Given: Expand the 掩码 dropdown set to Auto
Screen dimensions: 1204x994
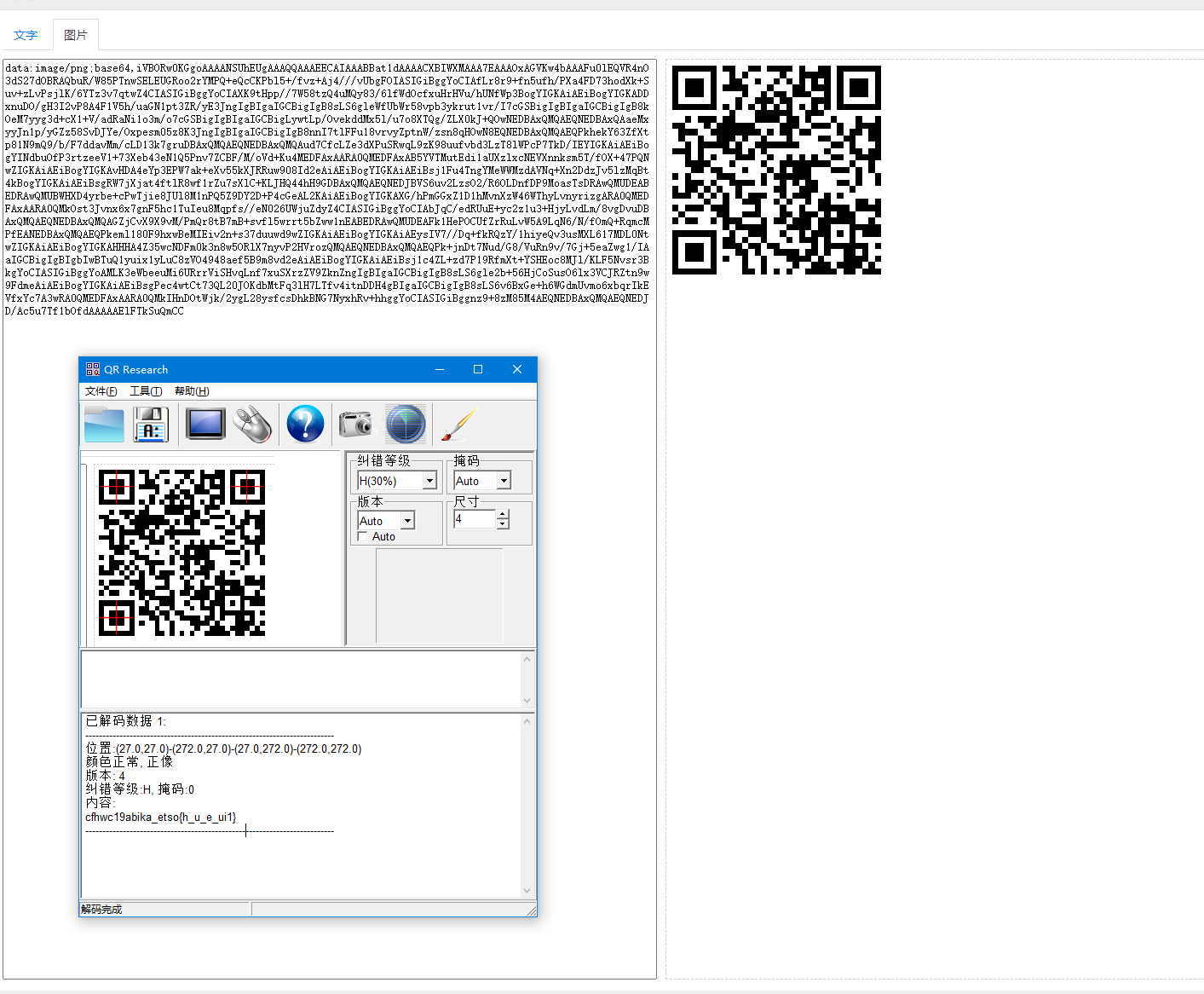Looking at the screenshot, I should 504,481.
